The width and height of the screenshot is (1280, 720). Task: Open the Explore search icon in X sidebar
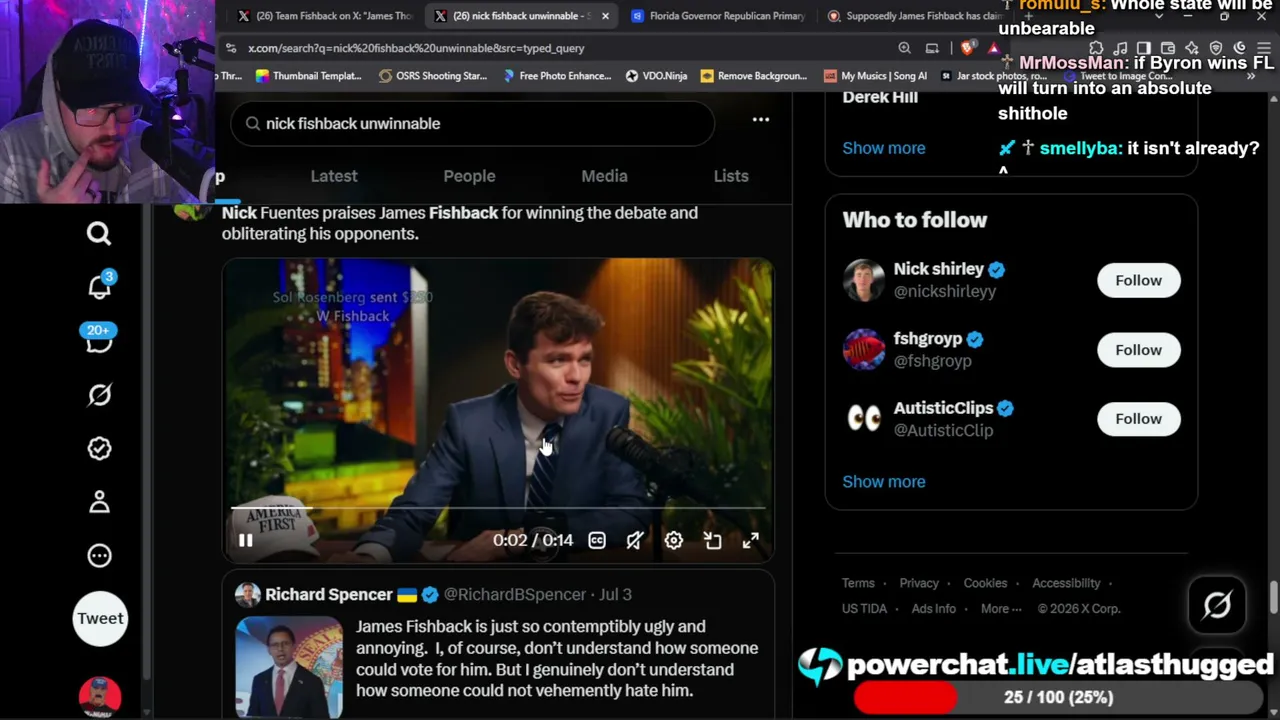[x=99, y=234]
